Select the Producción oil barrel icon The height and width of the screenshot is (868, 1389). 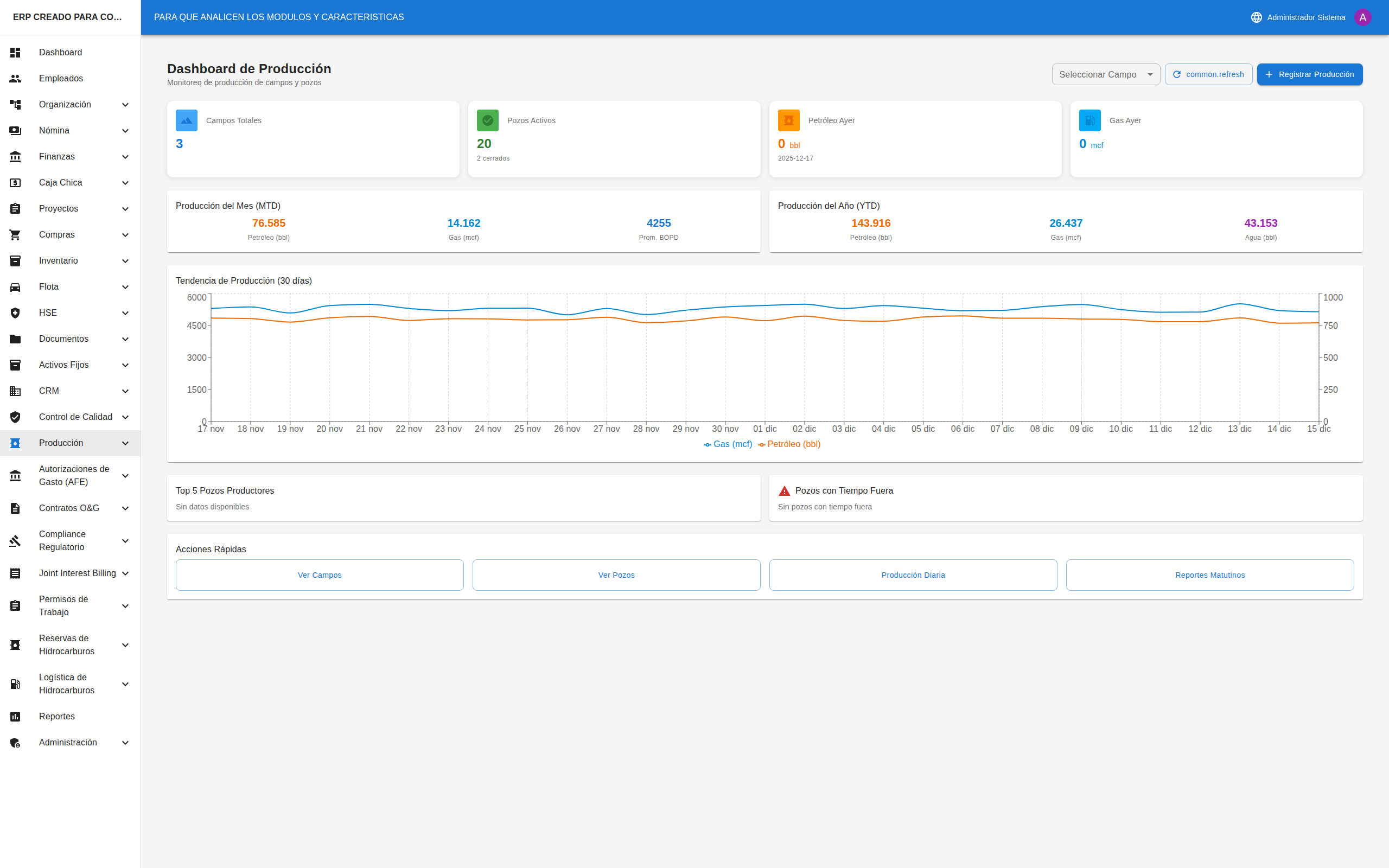click(15, 443)
